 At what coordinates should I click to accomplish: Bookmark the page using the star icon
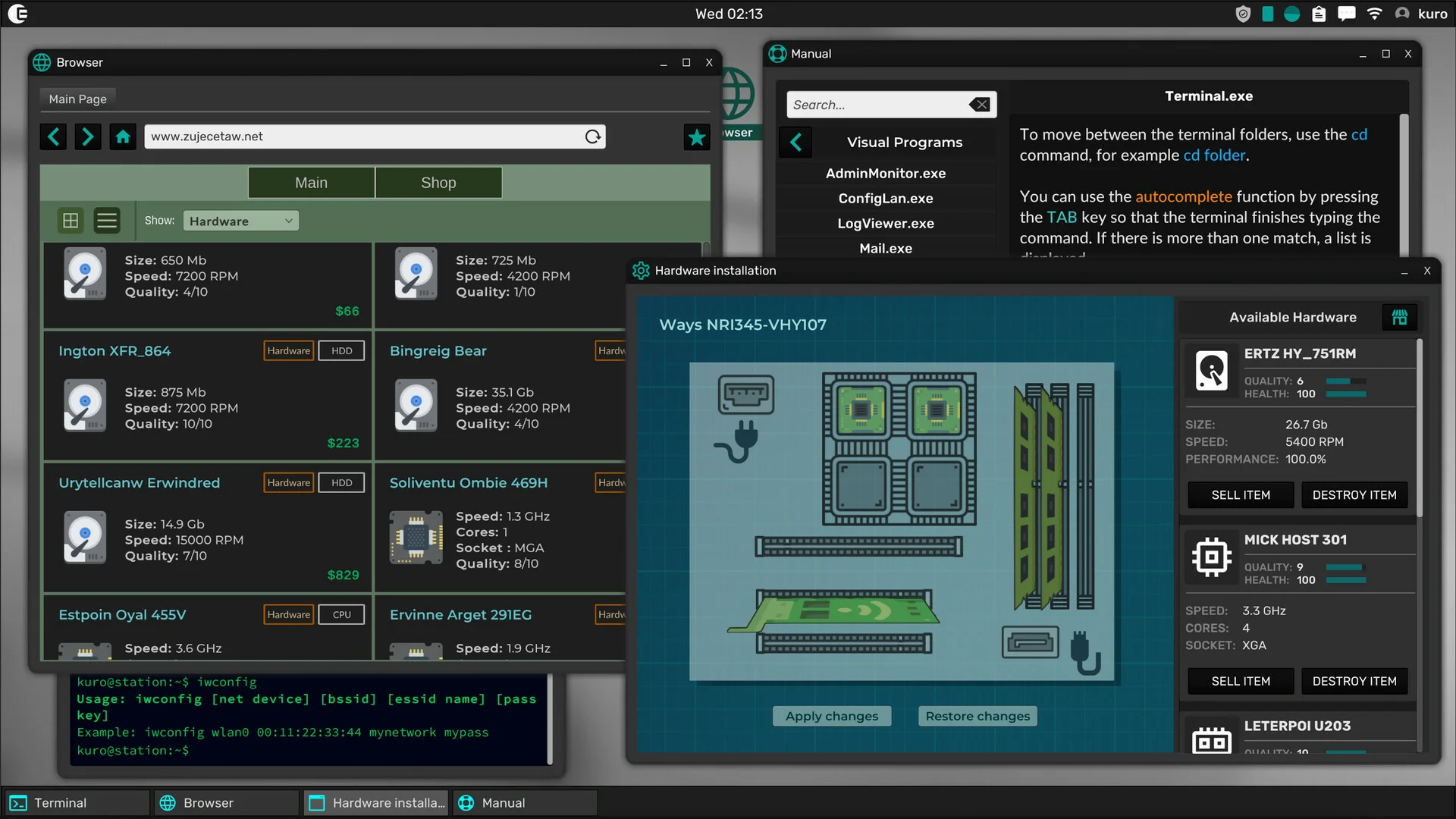tap(696, 136)
